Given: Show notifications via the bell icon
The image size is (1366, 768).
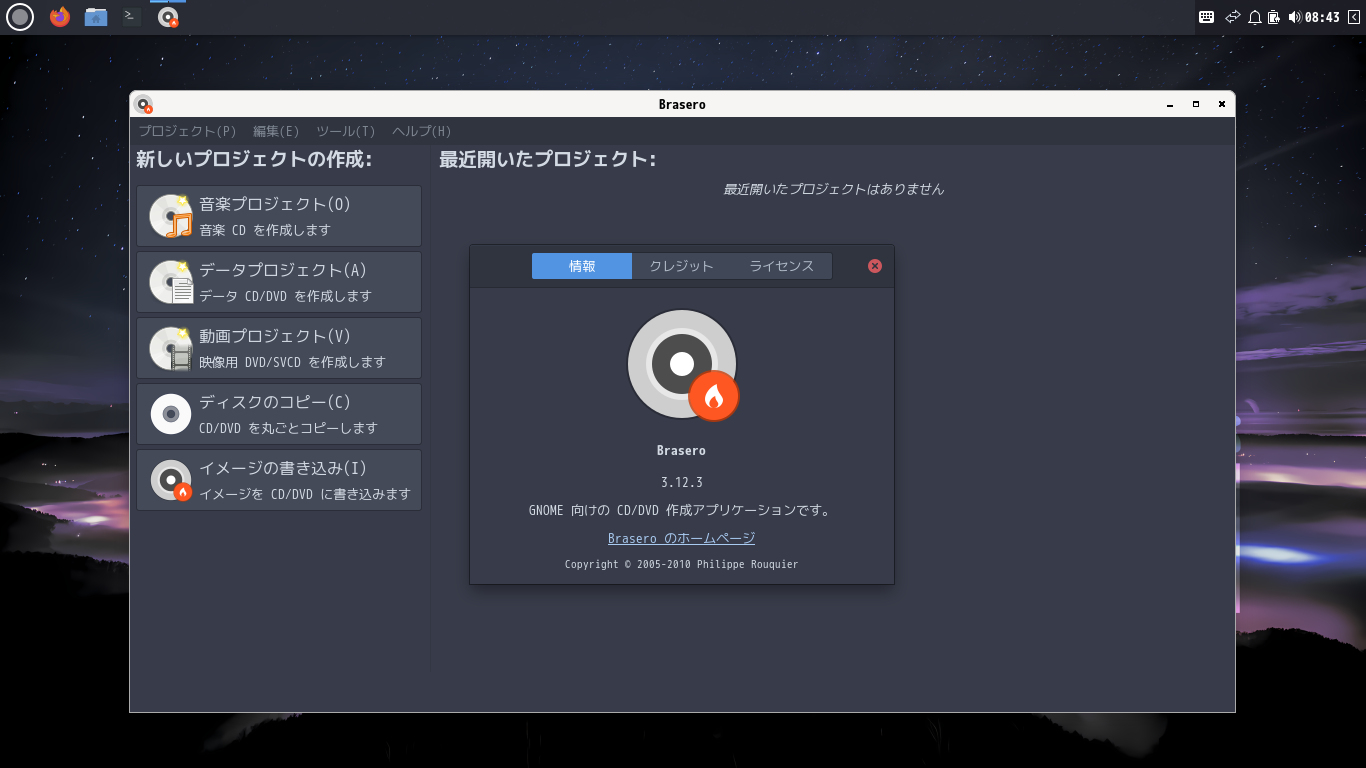Looking at the screenshot, I should click(1255, 17).
